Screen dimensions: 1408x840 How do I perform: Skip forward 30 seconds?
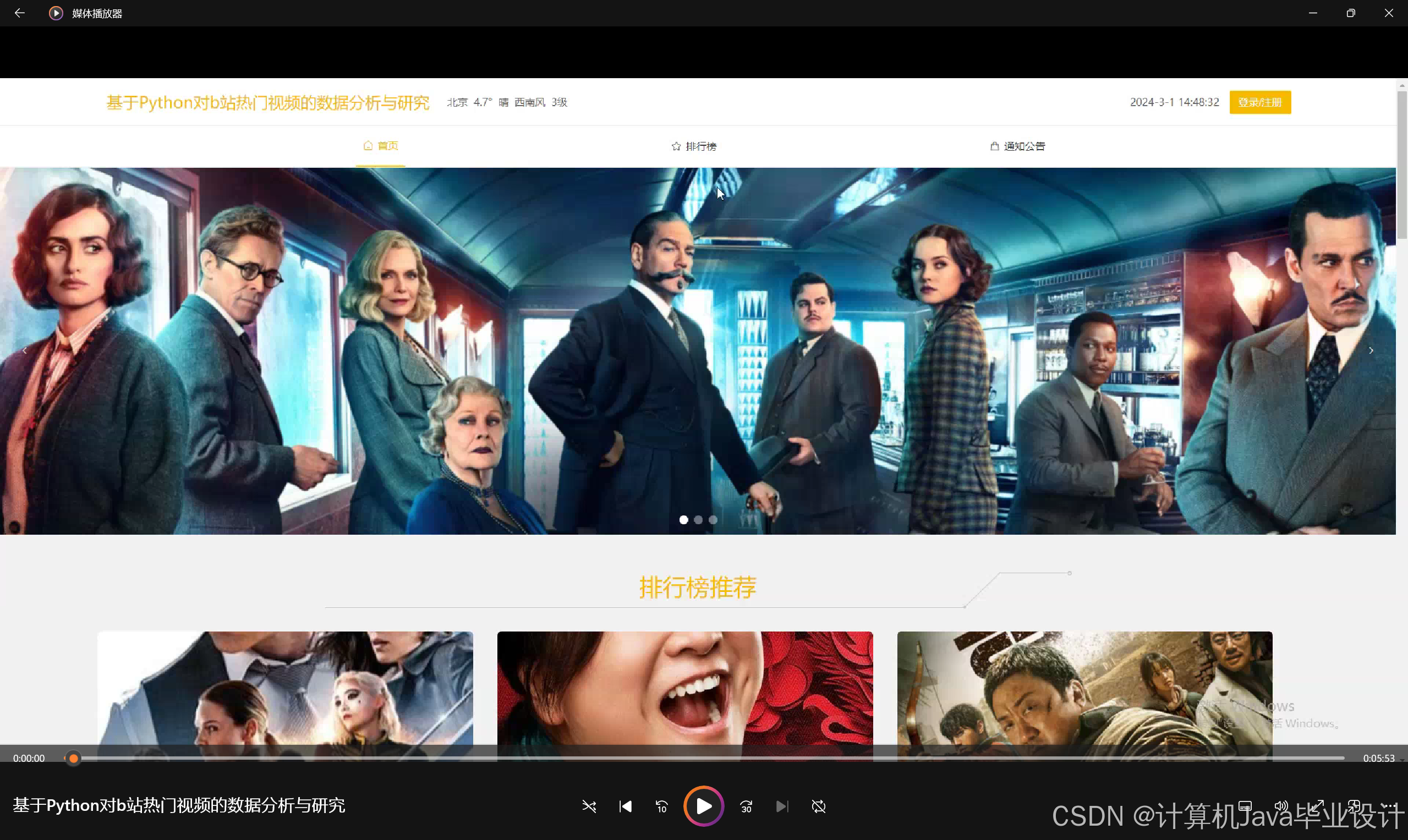click(746, 806)
